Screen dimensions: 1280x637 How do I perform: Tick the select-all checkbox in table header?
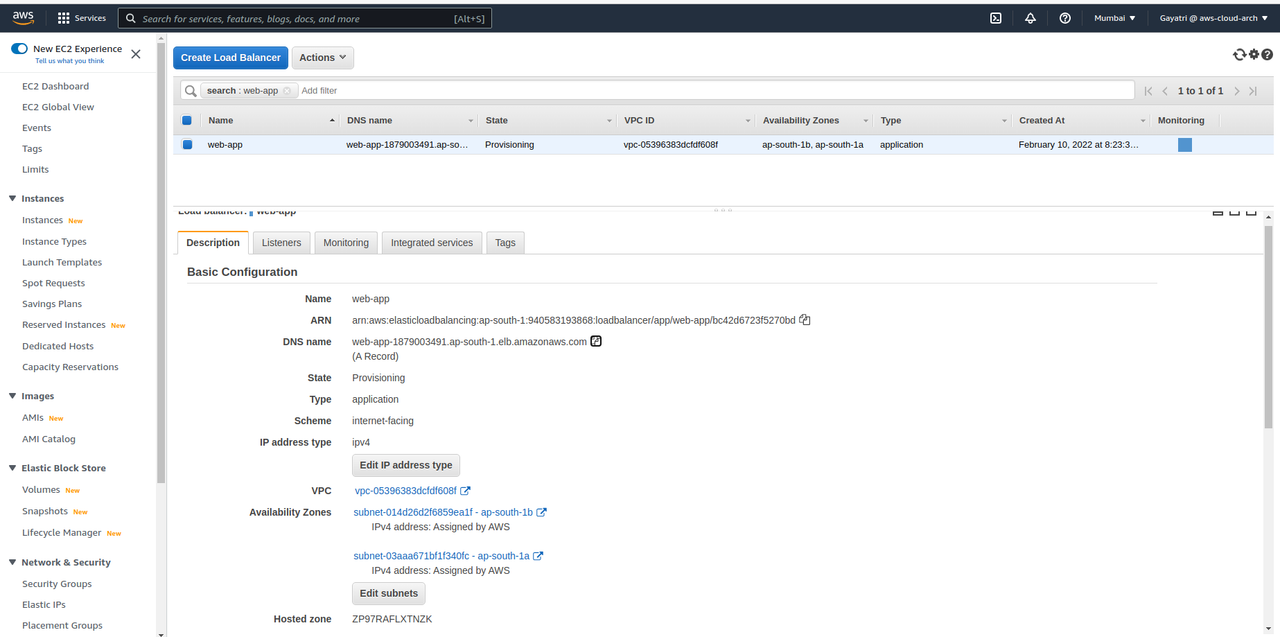point(186,120)
